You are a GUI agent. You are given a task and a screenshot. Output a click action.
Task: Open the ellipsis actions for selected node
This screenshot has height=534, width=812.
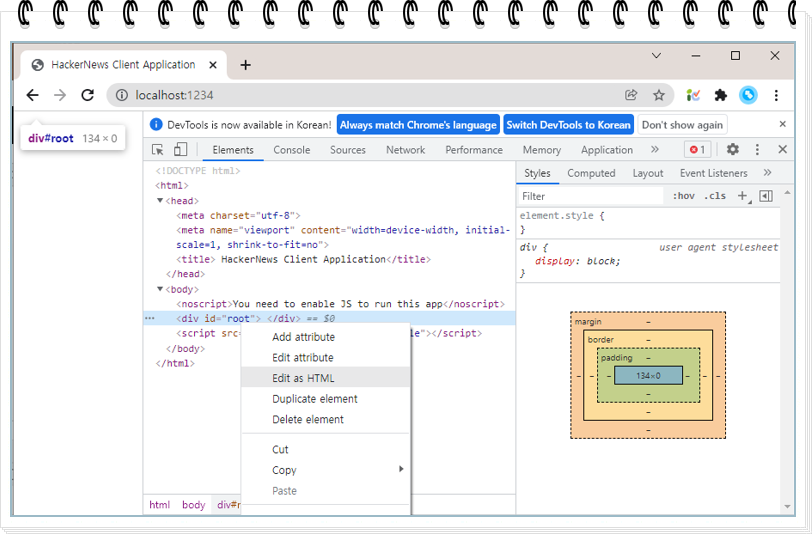[x=150, y=318]
